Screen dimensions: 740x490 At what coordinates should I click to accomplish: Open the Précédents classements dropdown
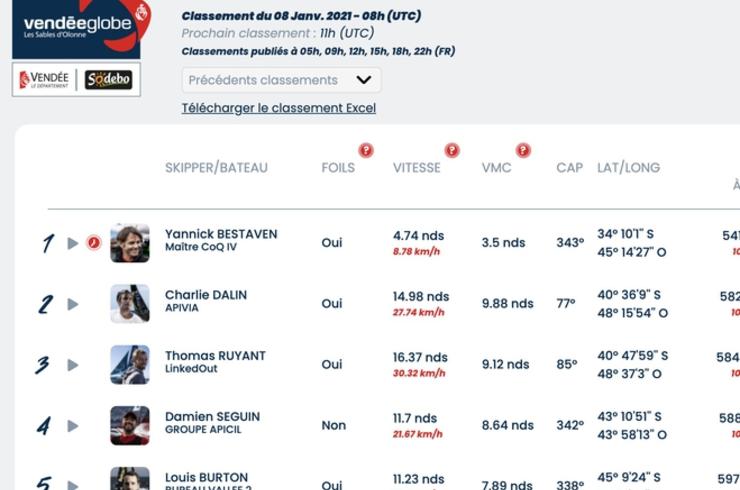click(281, 80)
